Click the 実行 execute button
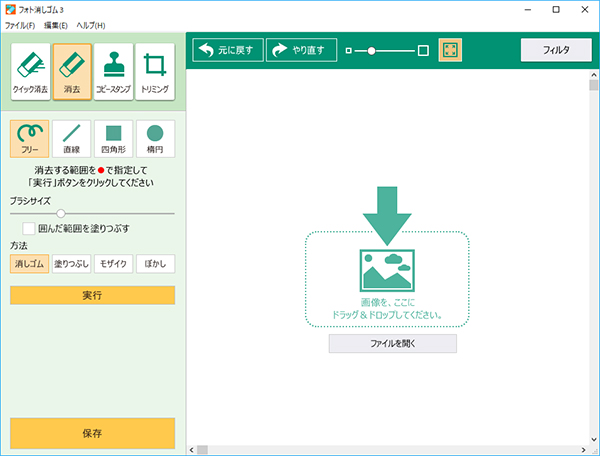Image resolution: width=600 pixels, height=456 pixels. (x=92, y=295)
